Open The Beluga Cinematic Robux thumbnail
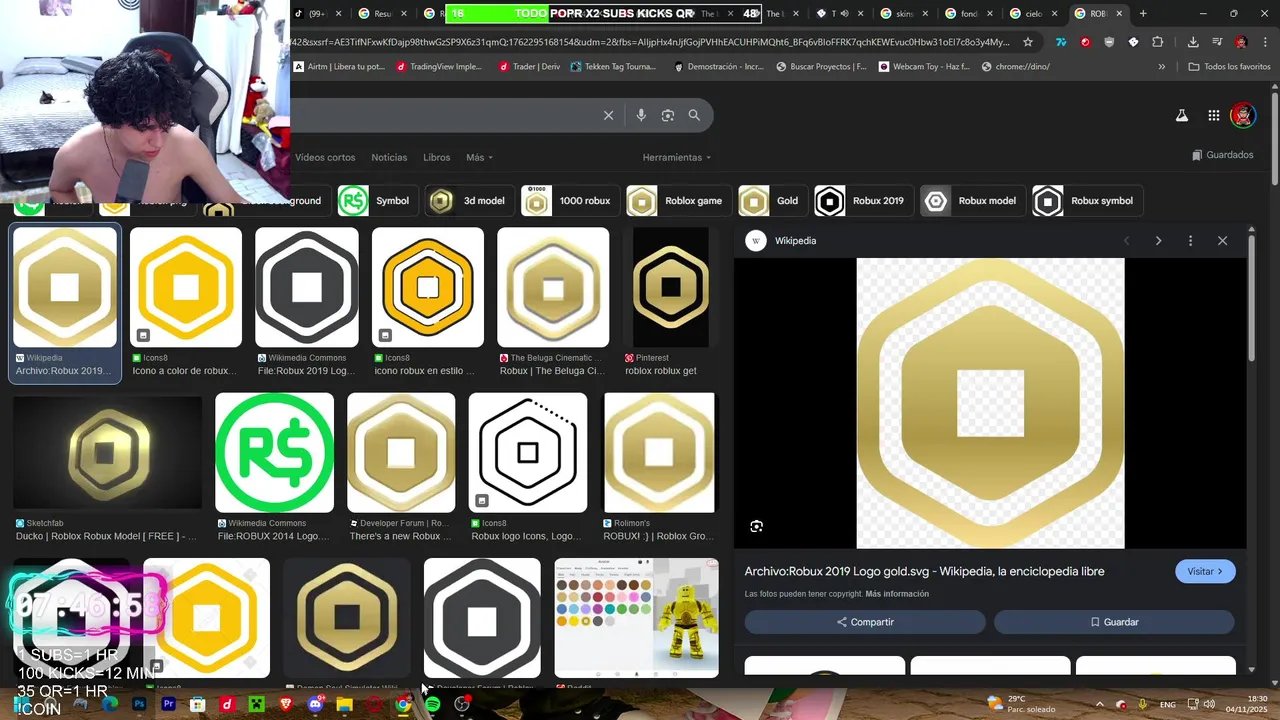Image resolution: width=1280 pixels, height=720 pixels. click(x=553, y=287)
